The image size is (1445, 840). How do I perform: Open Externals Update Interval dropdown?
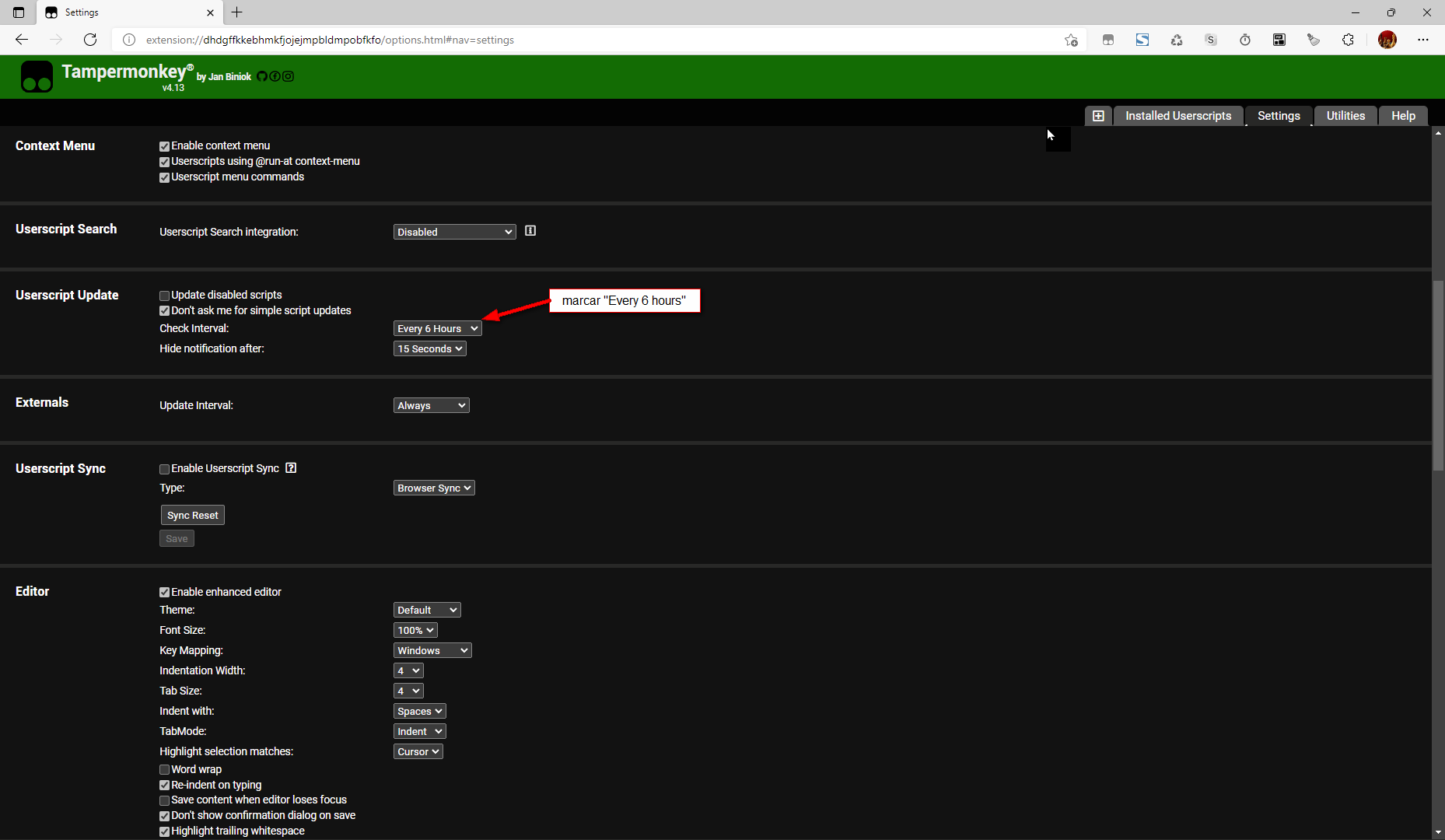[431, 405]
